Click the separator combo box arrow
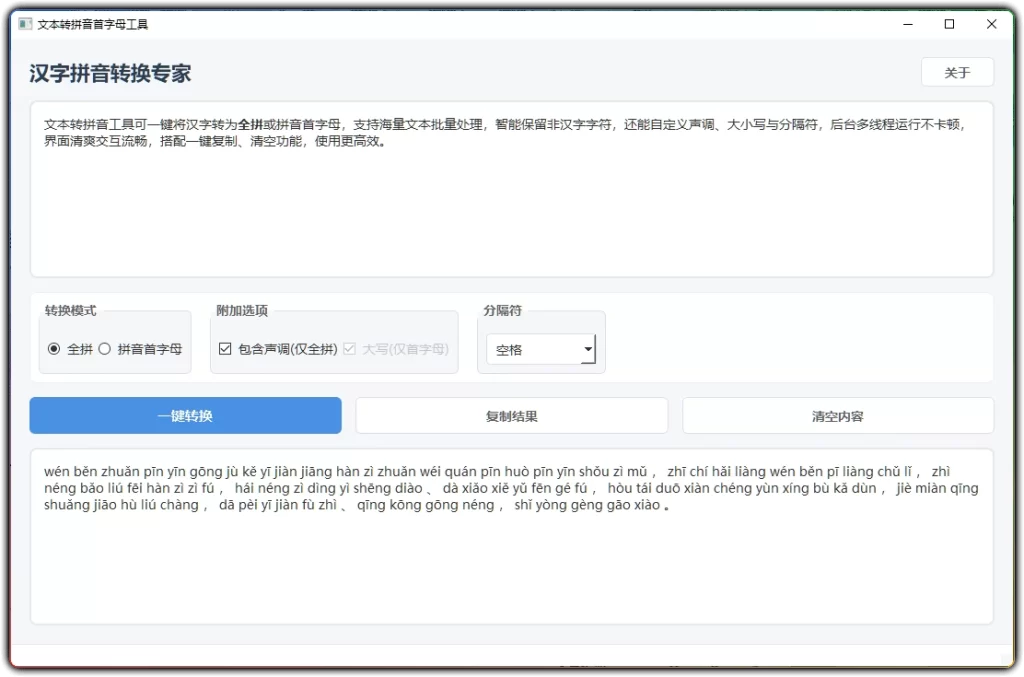1024x677 pixels. [588, 350]
